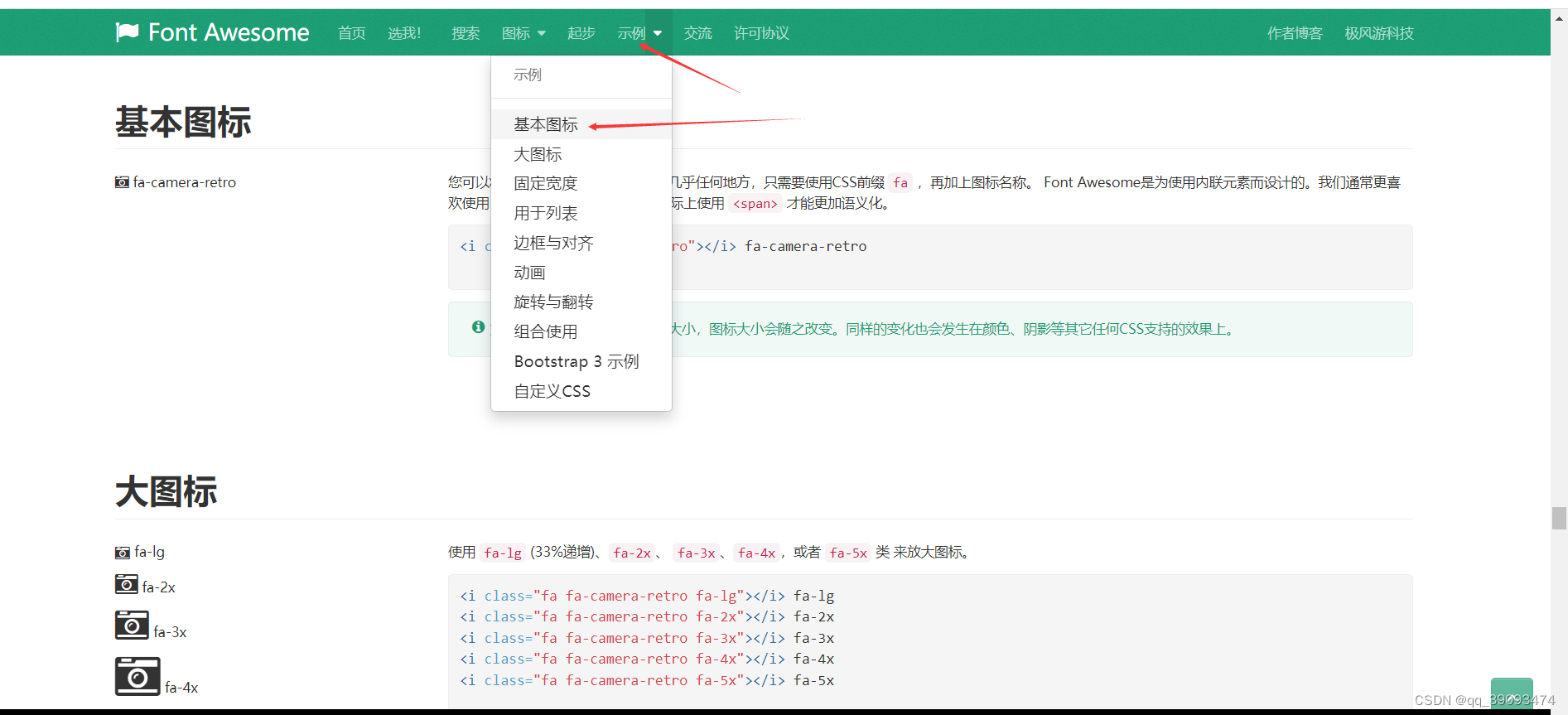Image resolution: width=1568 pixels, height=715 pixels.
Task: Click the 大图标 section heading
Action: (166, 491)
